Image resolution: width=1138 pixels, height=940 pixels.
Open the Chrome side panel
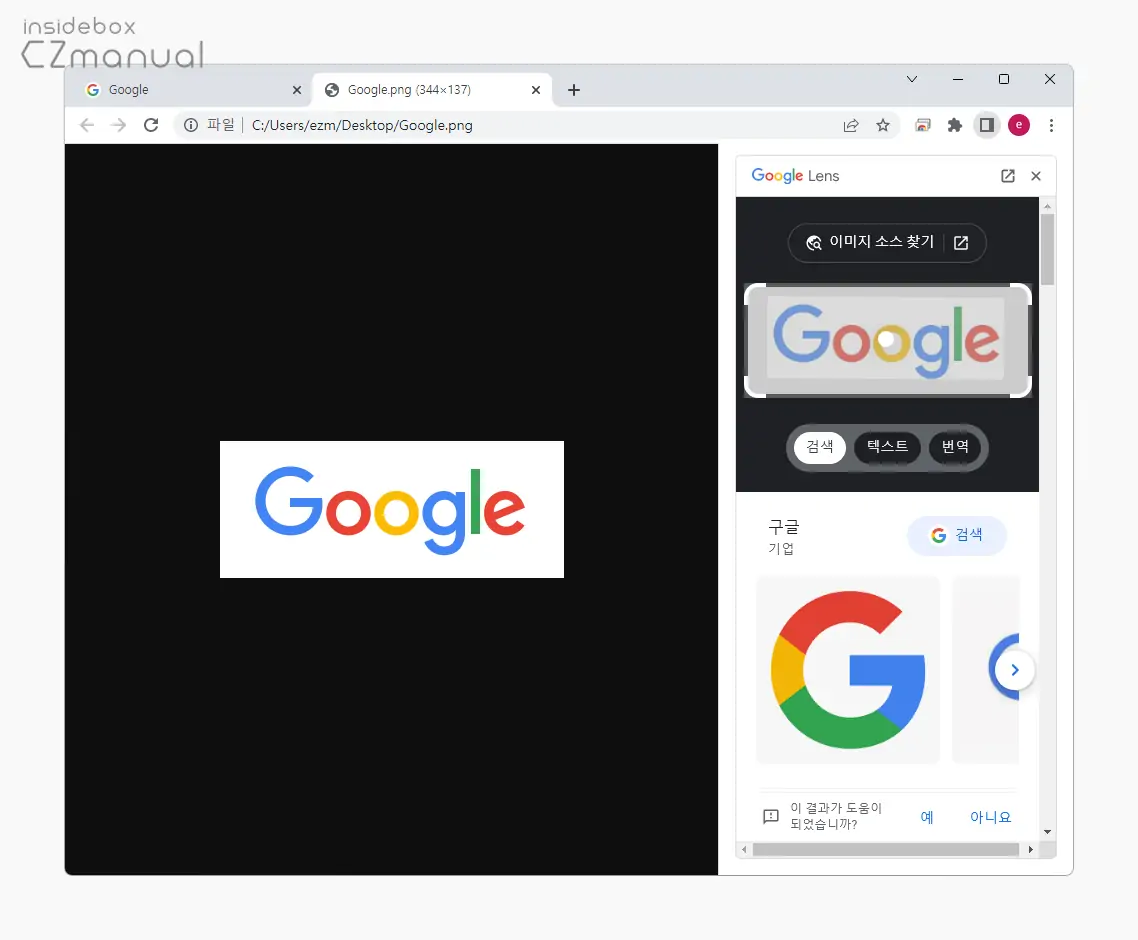tap(987, 125)
